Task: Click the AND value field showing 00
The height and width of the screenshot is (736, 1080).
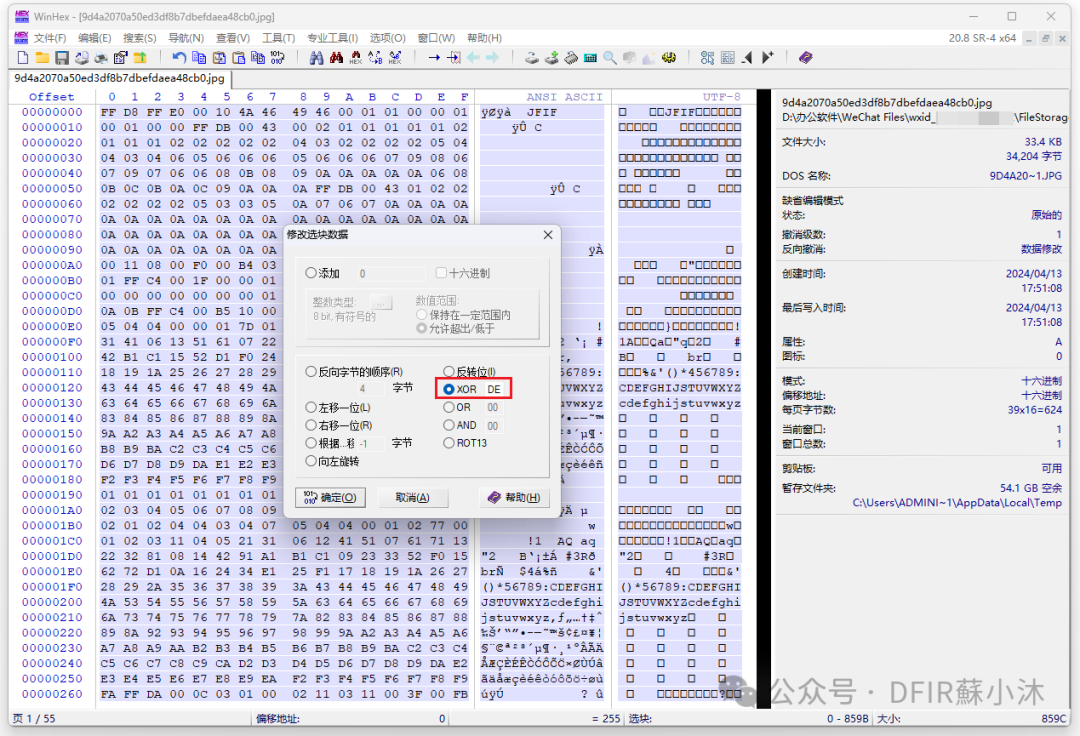Action: [493, 425]
